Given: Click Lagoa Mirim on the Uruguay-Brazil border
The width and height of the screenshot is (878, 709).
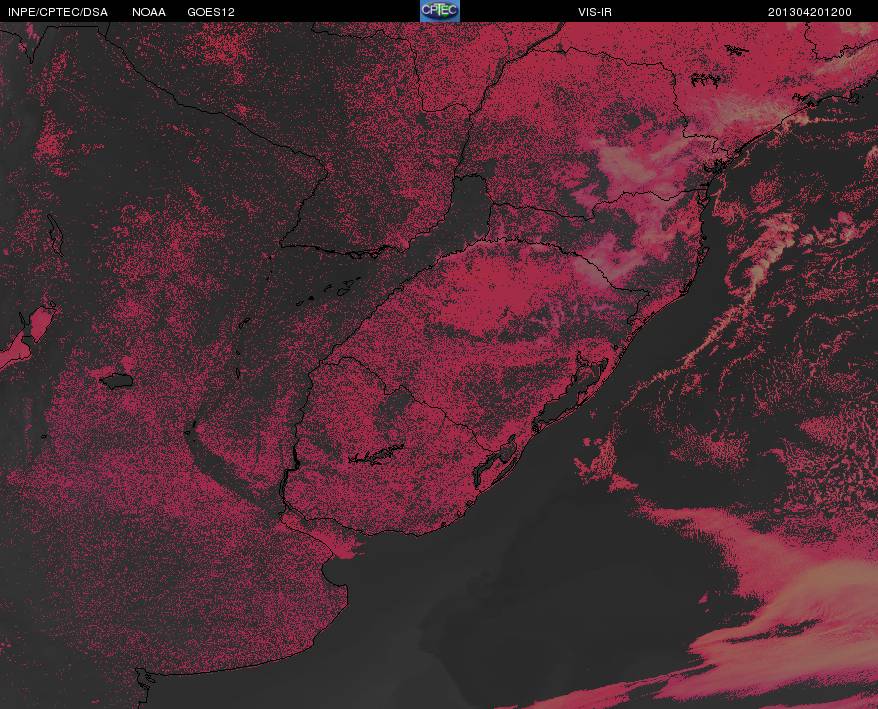Looking at the screenshot, I should point(495,462).
